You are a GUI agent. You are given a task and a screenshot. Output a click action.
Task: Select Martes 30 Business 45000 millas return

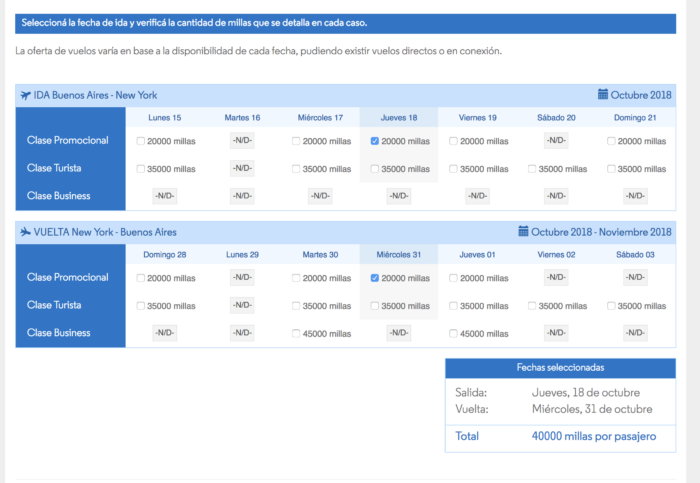296,333
